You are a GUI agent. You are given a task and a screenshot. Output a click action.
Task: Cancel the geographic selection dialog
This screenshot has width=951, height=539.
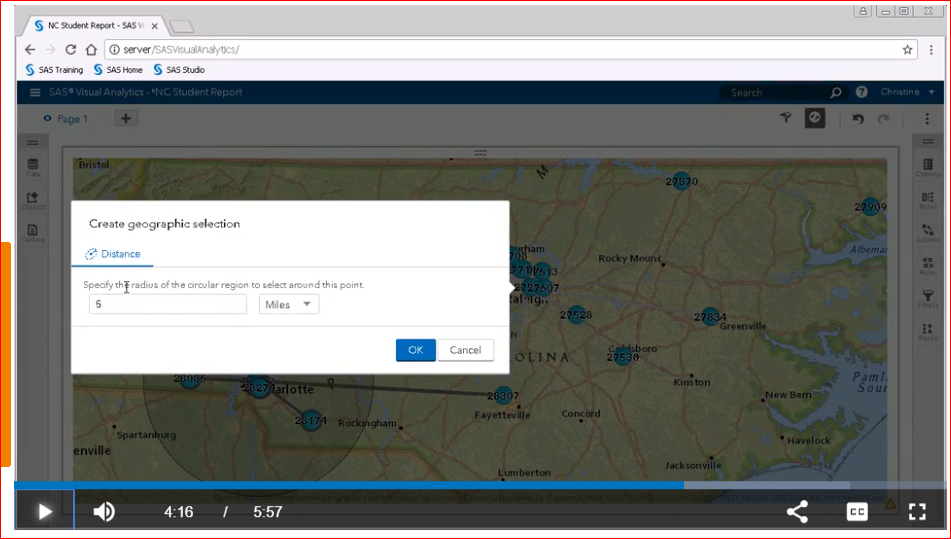(x=465, y=350)
